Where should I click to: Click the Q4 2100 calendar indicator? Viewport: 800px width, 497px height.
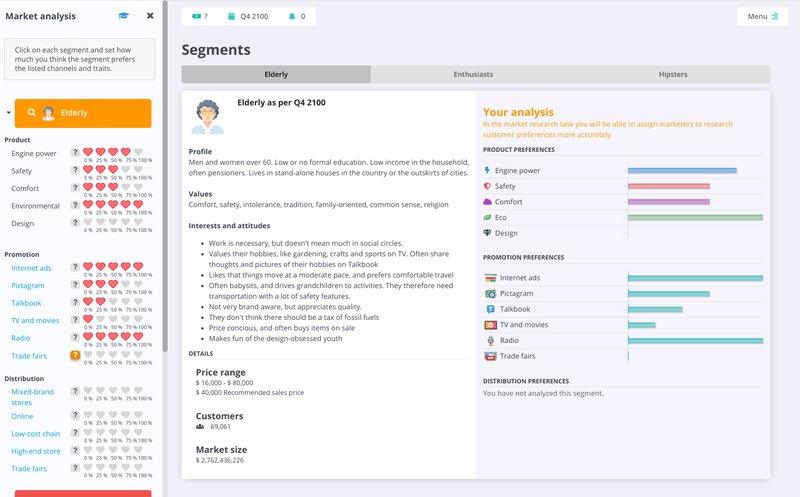(247, 16)
